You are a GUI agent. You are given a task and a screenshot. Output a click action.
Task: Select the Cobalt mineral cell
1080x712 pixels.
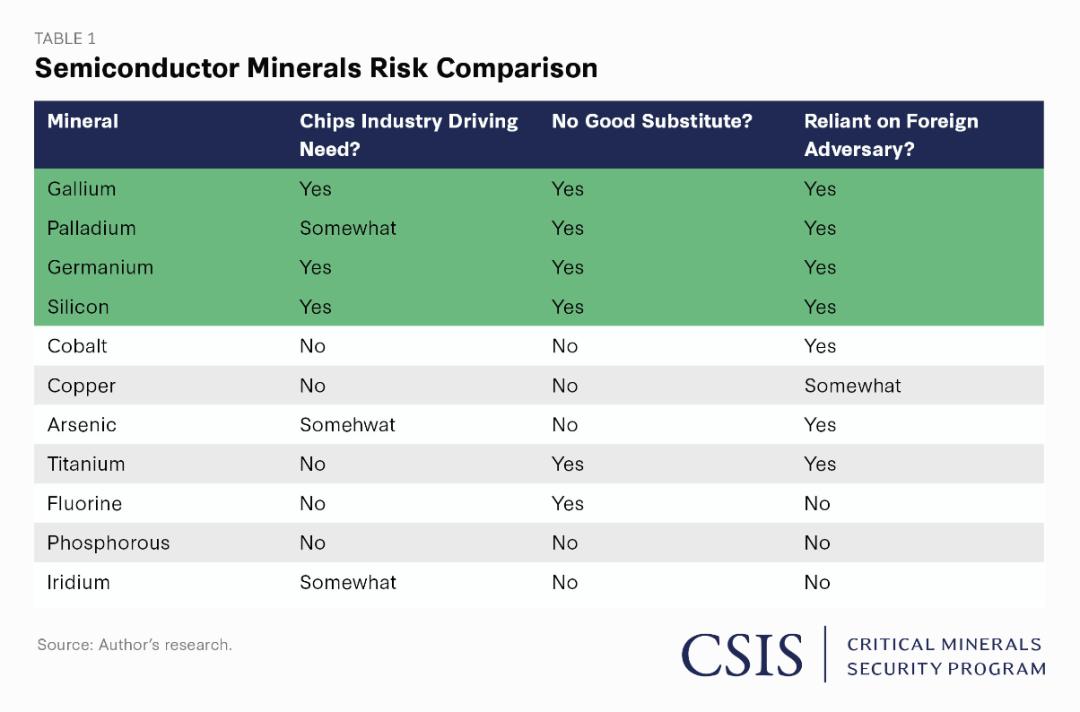click(77, 346)
